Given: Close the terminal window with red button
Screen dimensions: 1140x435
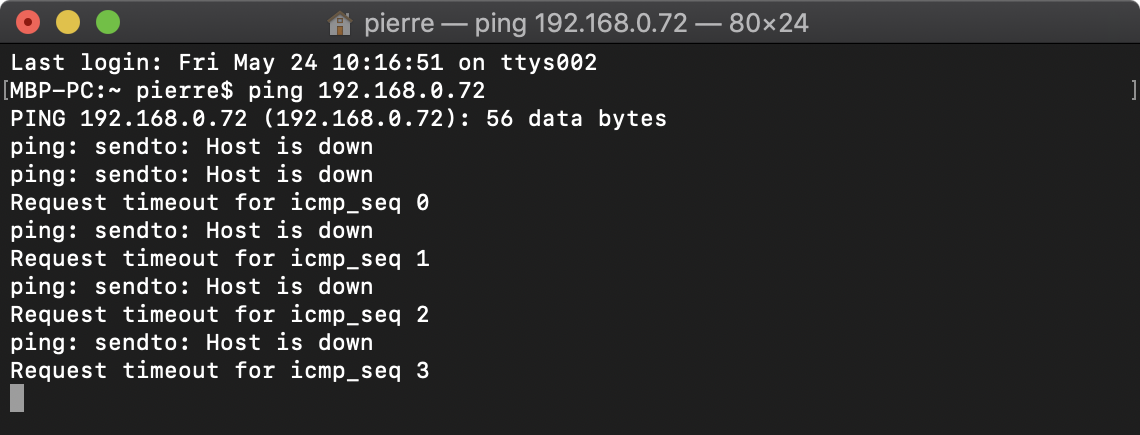Looking at the screenshot, I should (28, 23).
